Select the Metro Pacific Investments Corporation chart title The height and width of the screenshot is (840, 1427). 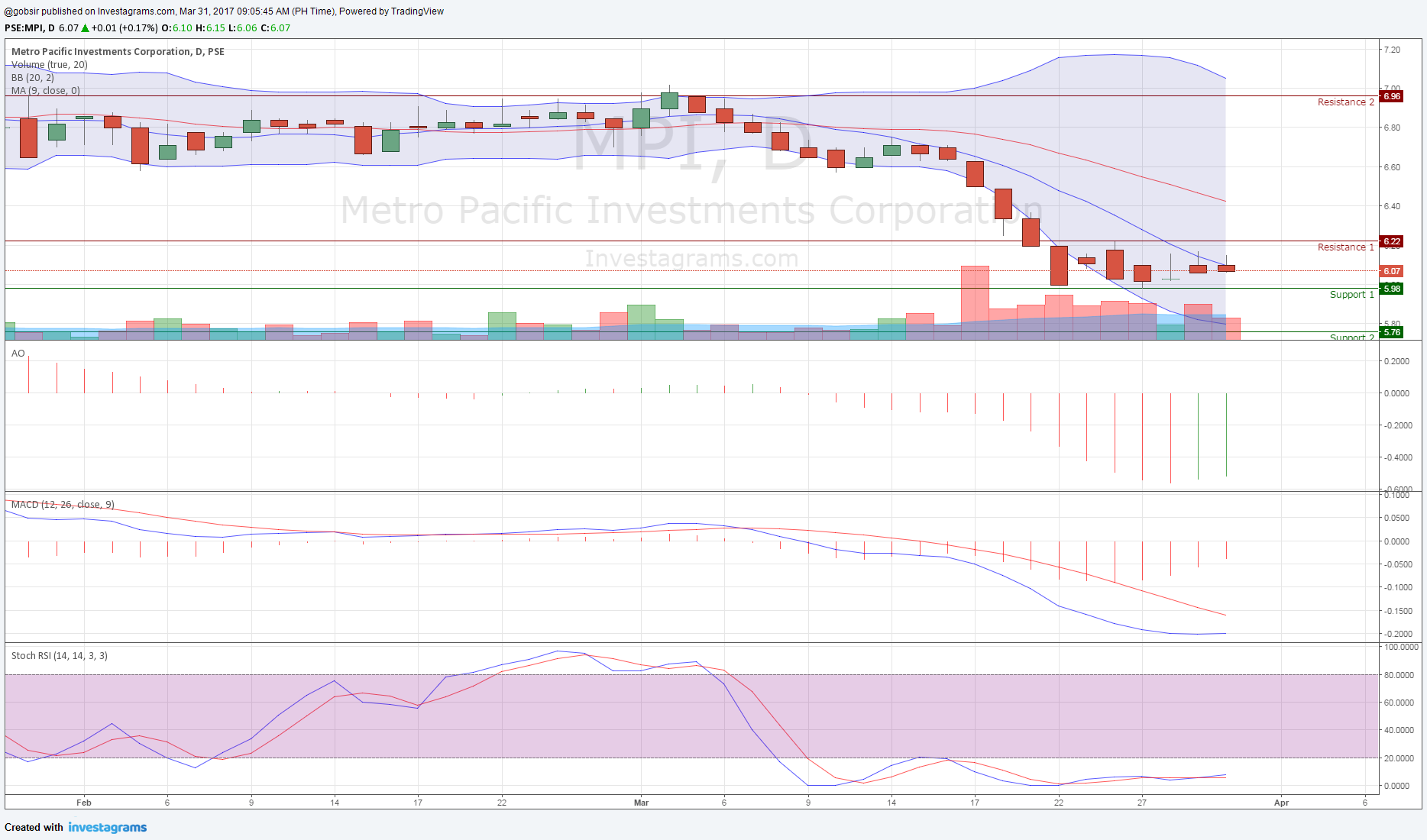click(x=118, y=52)
